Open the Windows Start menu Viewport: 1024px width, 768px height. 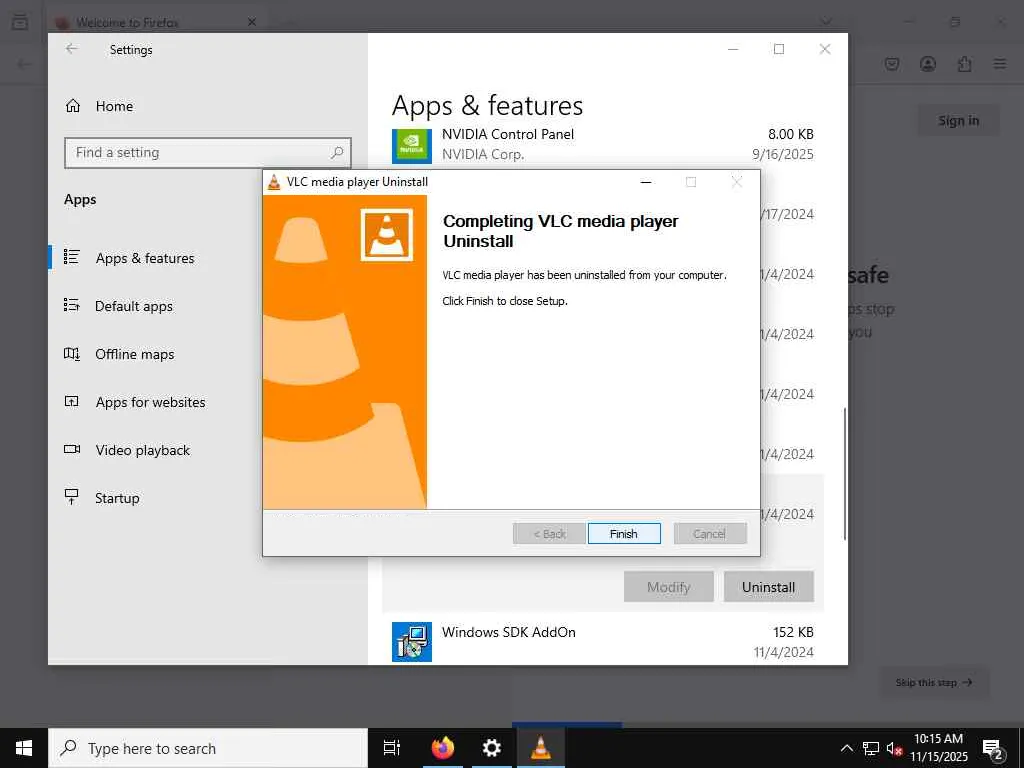[24, 748]
